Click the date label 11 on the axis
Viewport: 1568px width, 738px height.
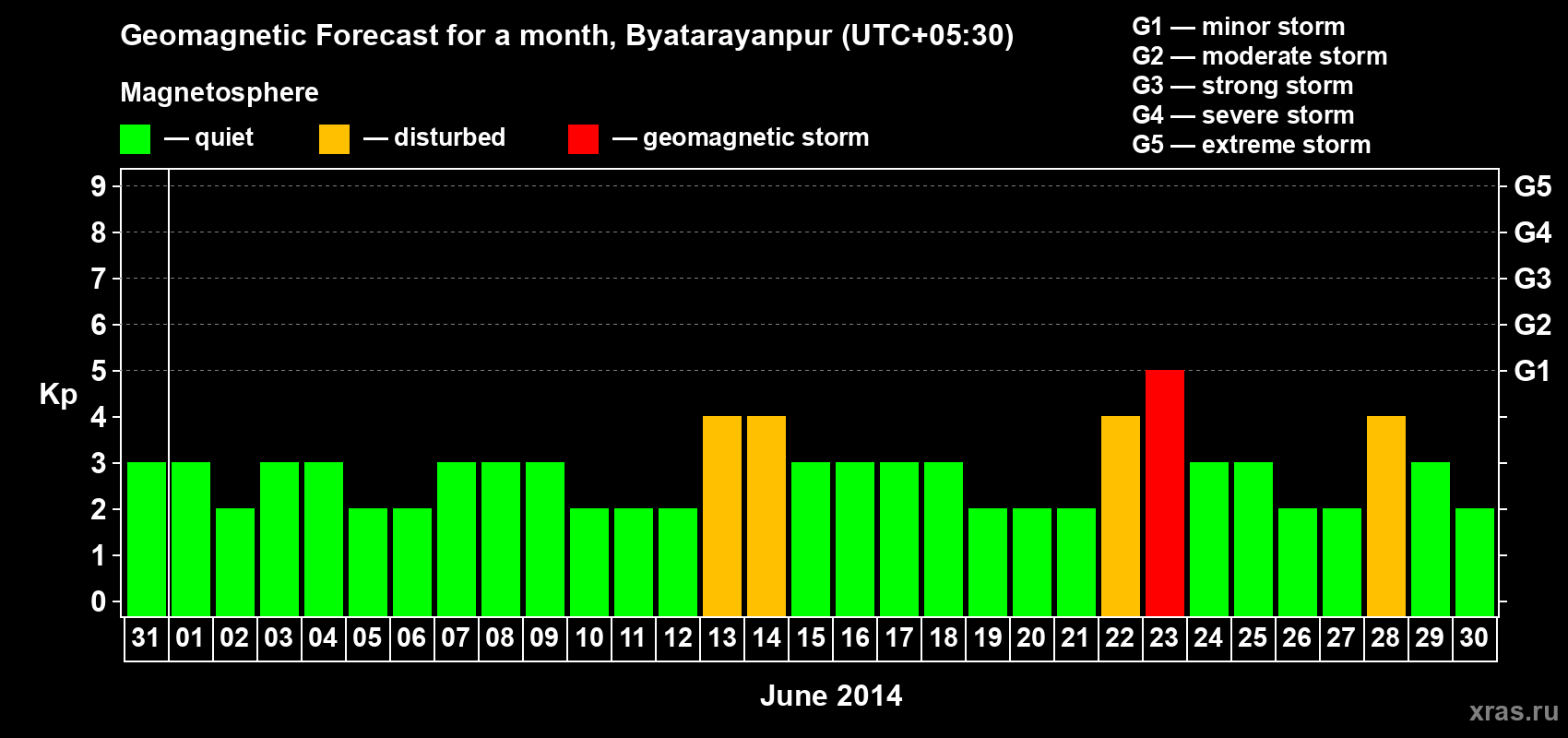pos(633,637)
